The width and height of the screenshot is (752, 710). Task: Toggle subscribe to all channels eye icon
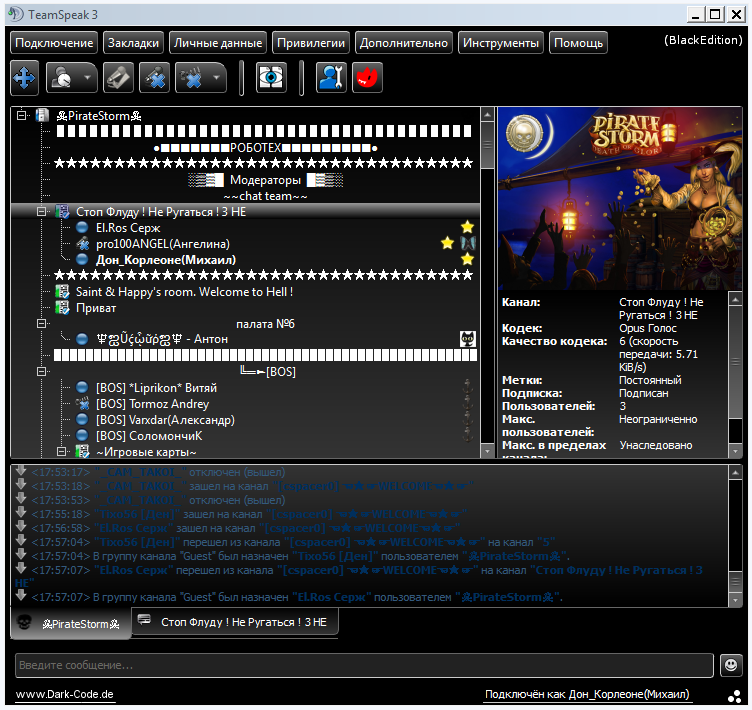[271, 78]
